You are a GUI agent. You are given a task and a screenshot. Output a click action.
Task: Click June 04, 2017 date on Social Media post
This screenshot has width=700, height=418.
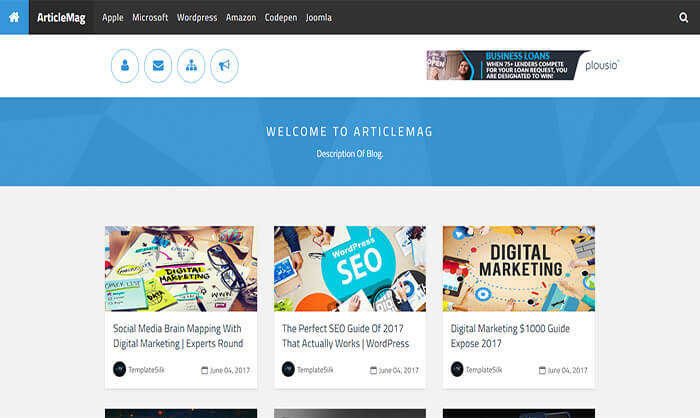(x=230, y=370)
